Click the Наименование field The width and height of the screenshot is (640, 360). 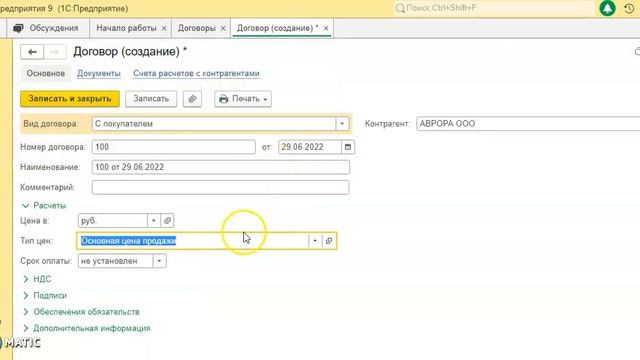[220, 167]
